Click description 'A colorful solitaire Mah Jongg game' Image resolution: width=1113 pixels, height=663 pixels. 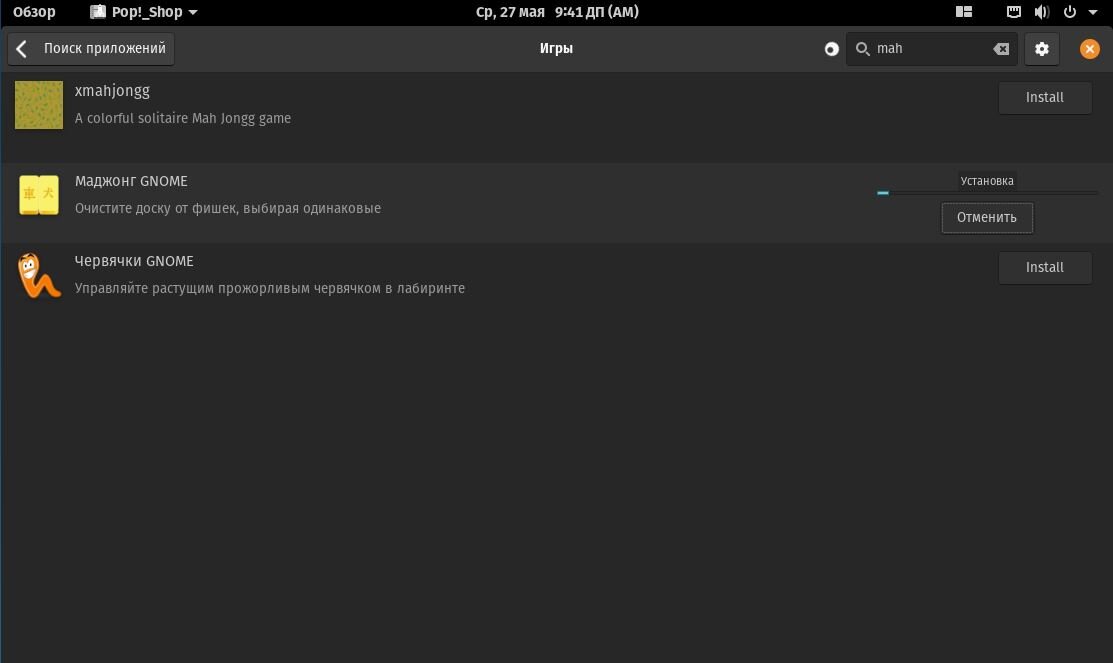click(183, 119)
